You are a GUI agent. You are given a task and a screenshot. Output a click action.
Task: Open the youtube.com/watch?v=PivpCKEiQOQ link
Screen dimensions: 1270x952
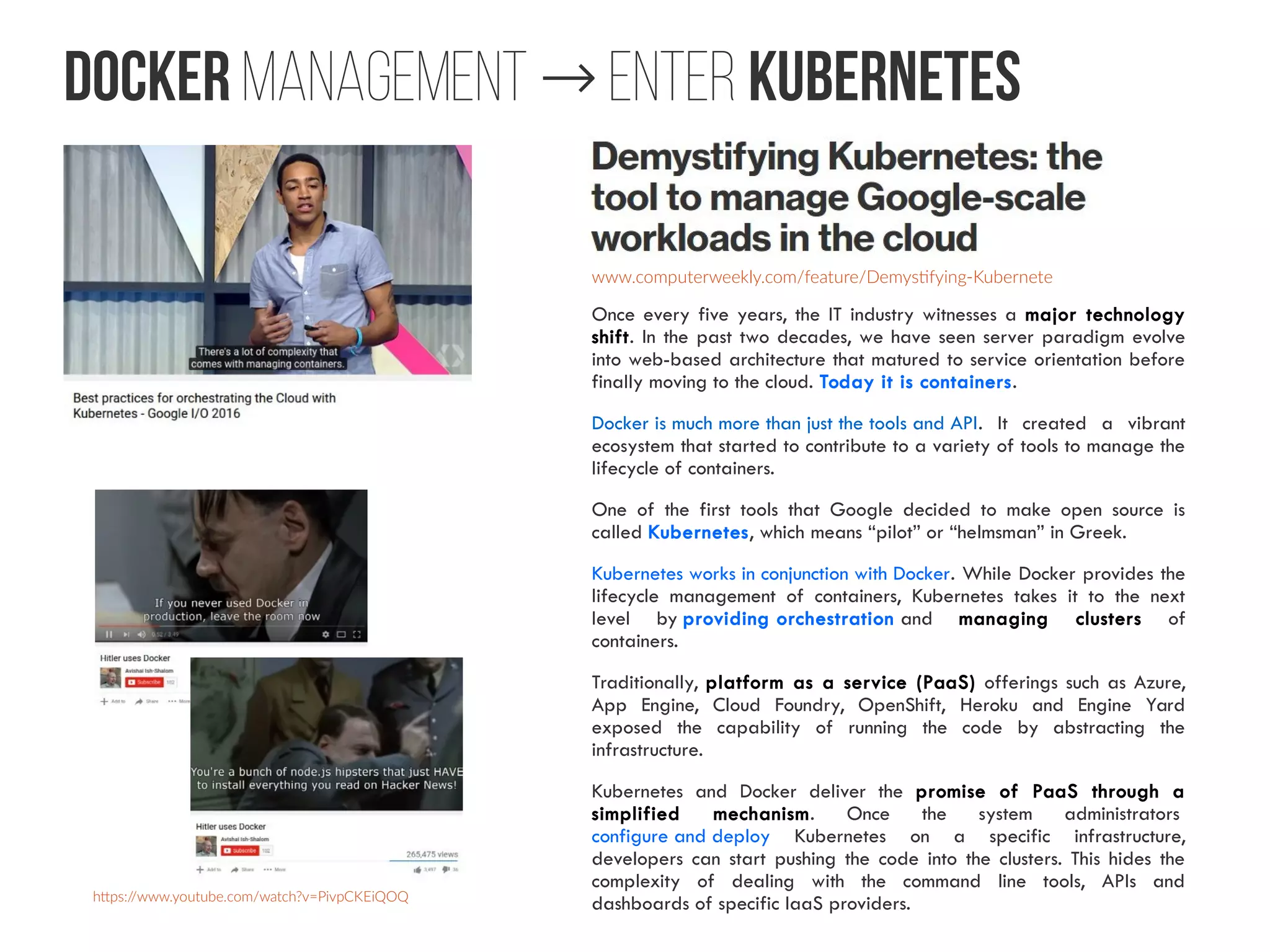(251, 897)
